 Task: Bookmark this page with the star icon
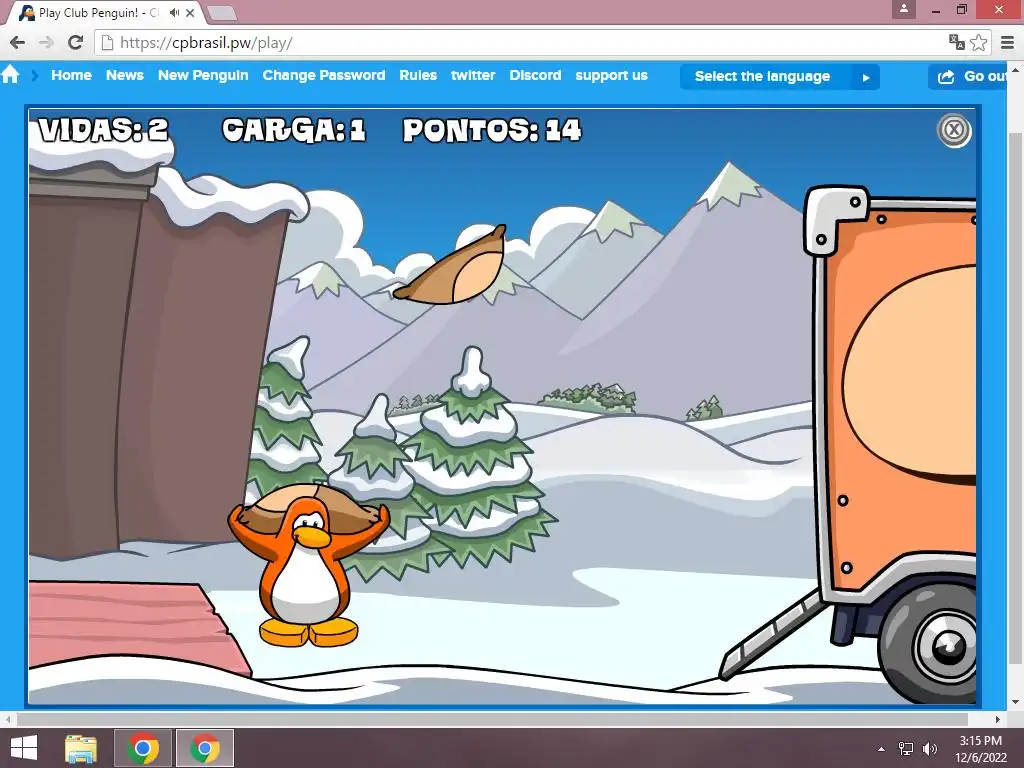pos(978,42)
